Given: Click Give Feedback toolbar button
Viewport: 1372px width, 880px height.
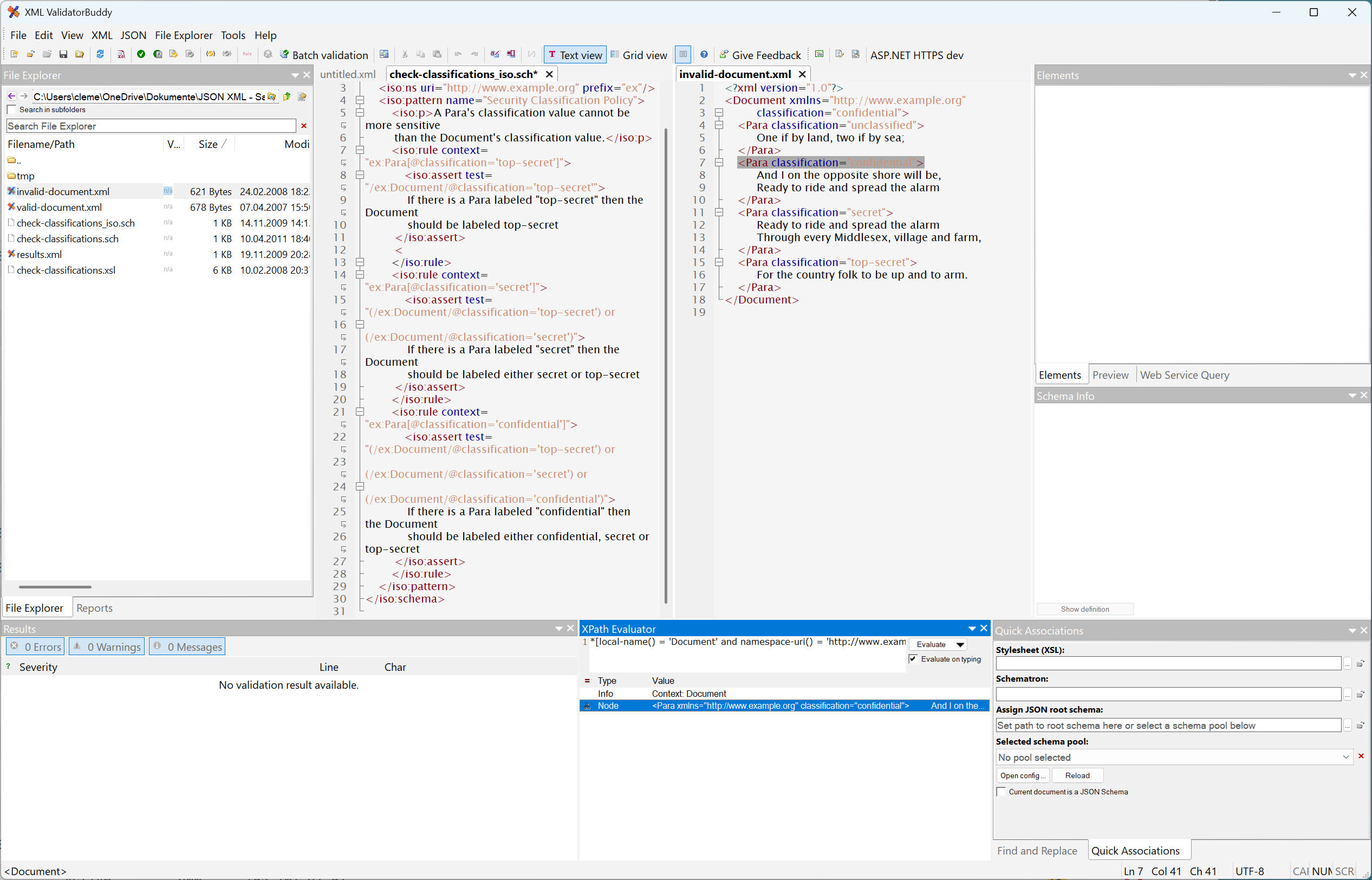Looking at the screenshot, I should click(x=760, y=55).
